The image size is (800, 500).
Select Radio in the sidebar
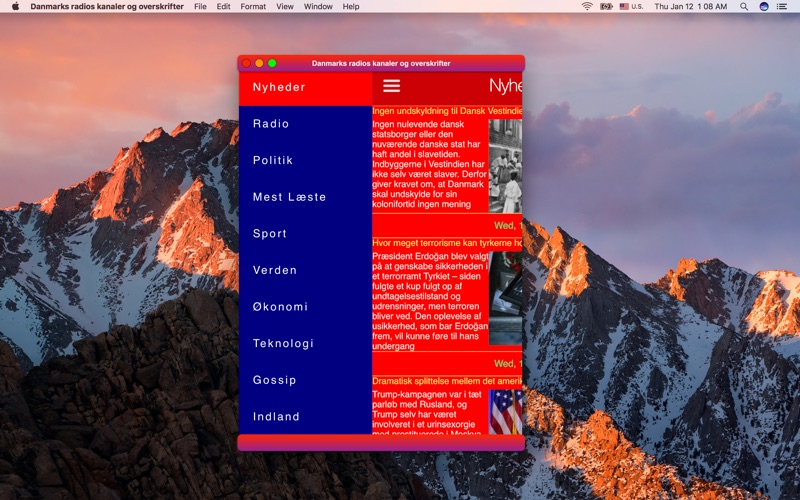pyautogui.click(x=306, y=124)
